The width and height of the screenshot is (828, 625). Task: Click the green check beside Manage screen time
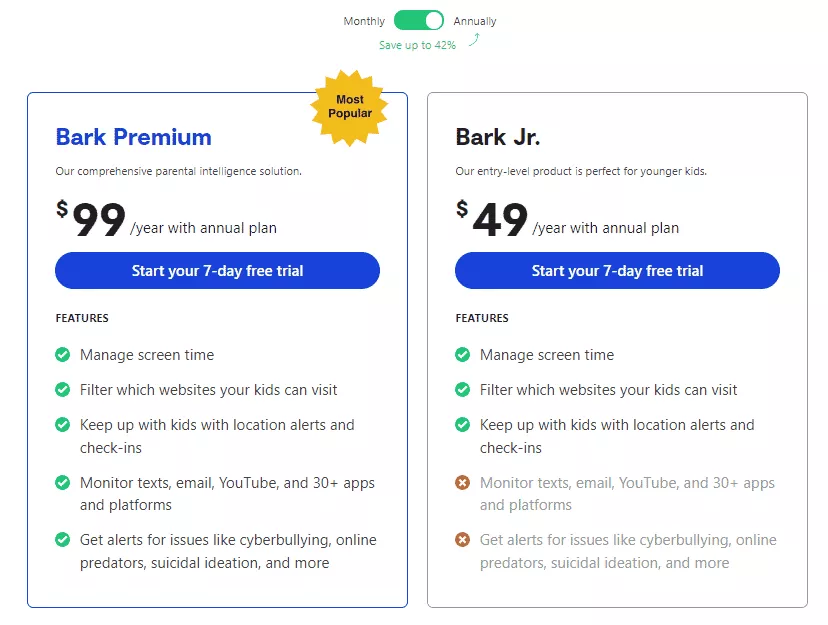62,354
